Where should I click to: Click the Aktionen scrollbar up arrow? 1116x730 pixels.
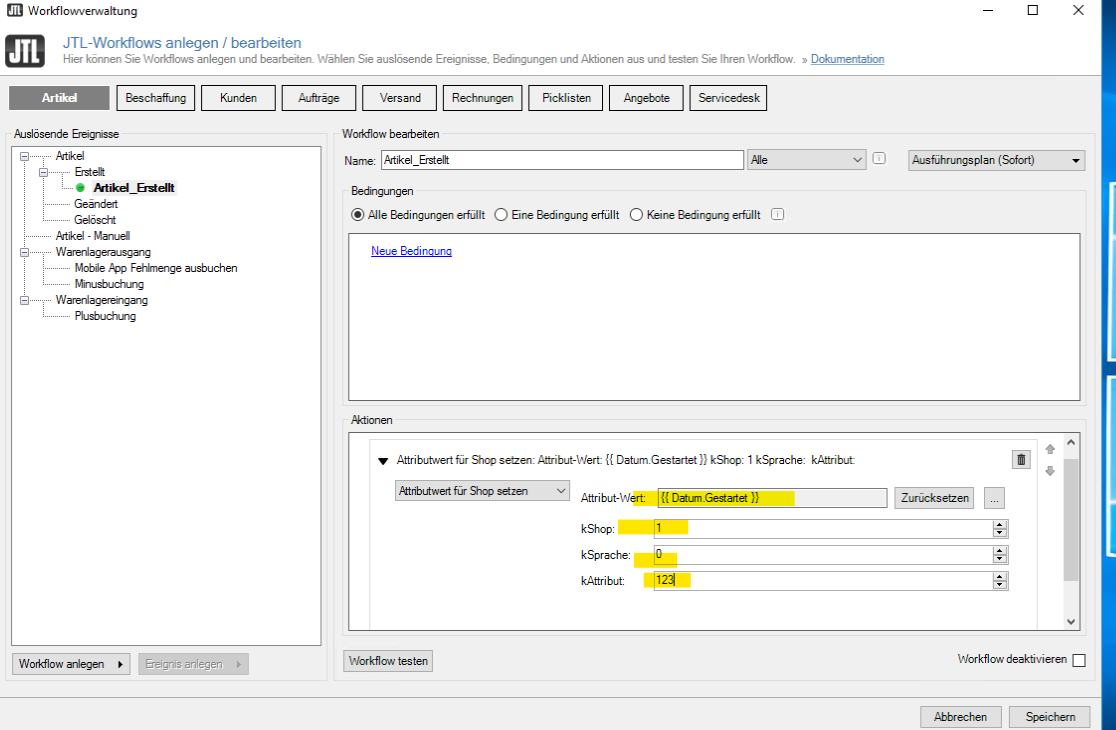point(1071,442)
